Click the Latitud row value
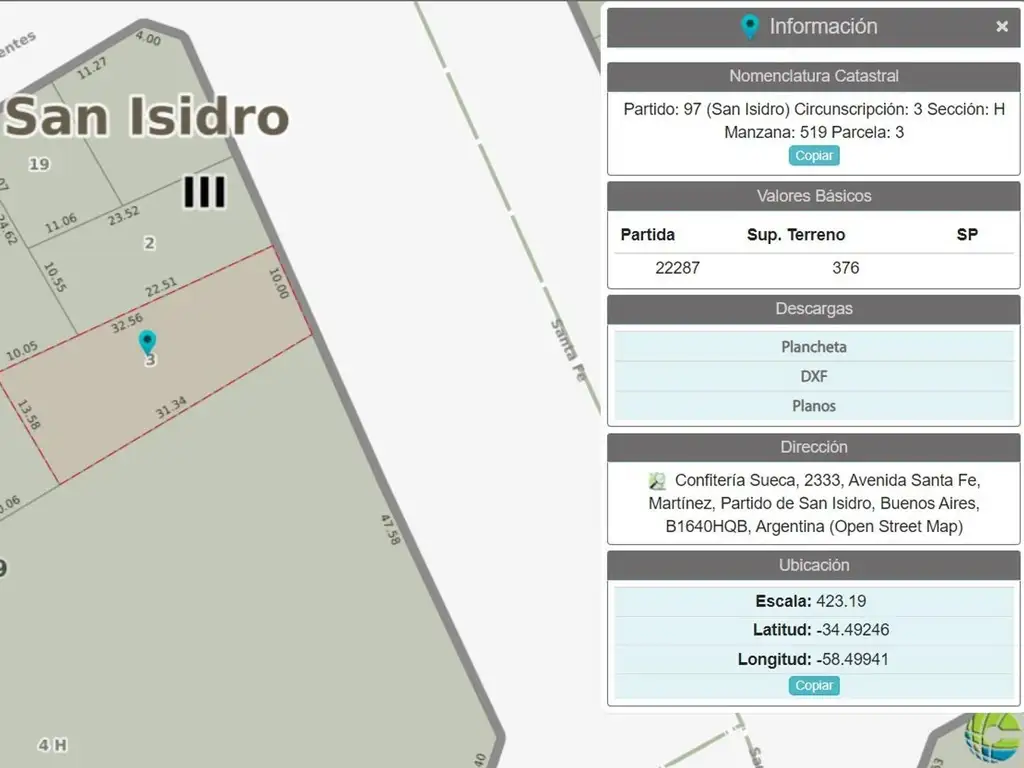Image resolution: width=1024 pixels, height=768 pixels. tap(852, 630)
